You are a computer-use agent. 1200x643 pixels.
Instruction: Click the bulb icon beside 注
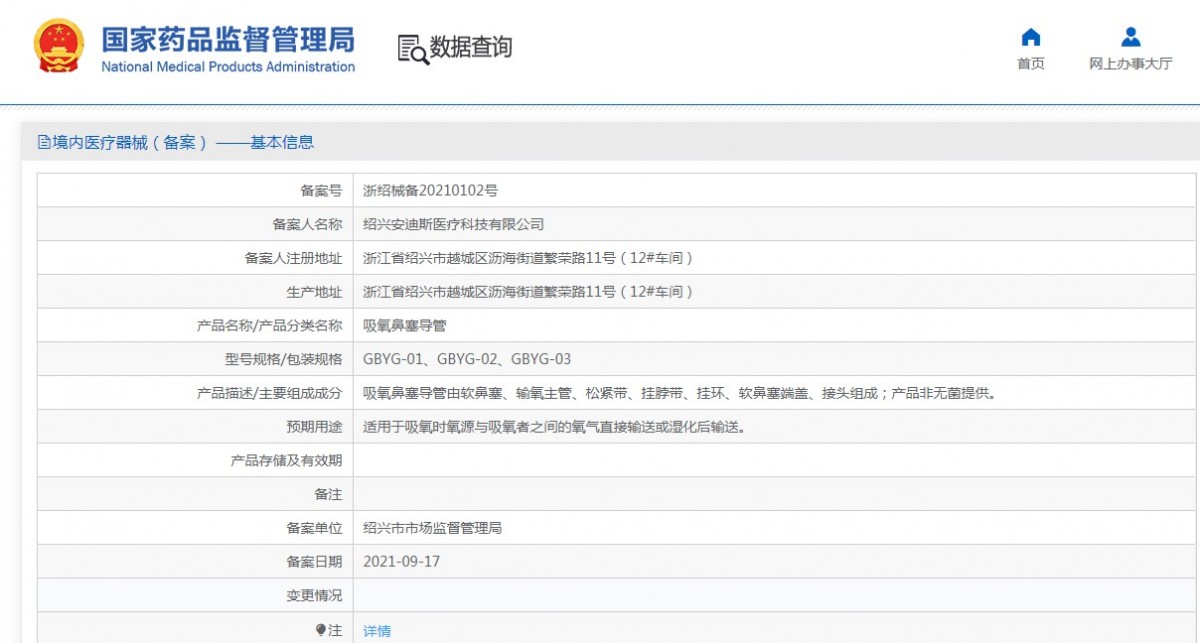[321, 630]
